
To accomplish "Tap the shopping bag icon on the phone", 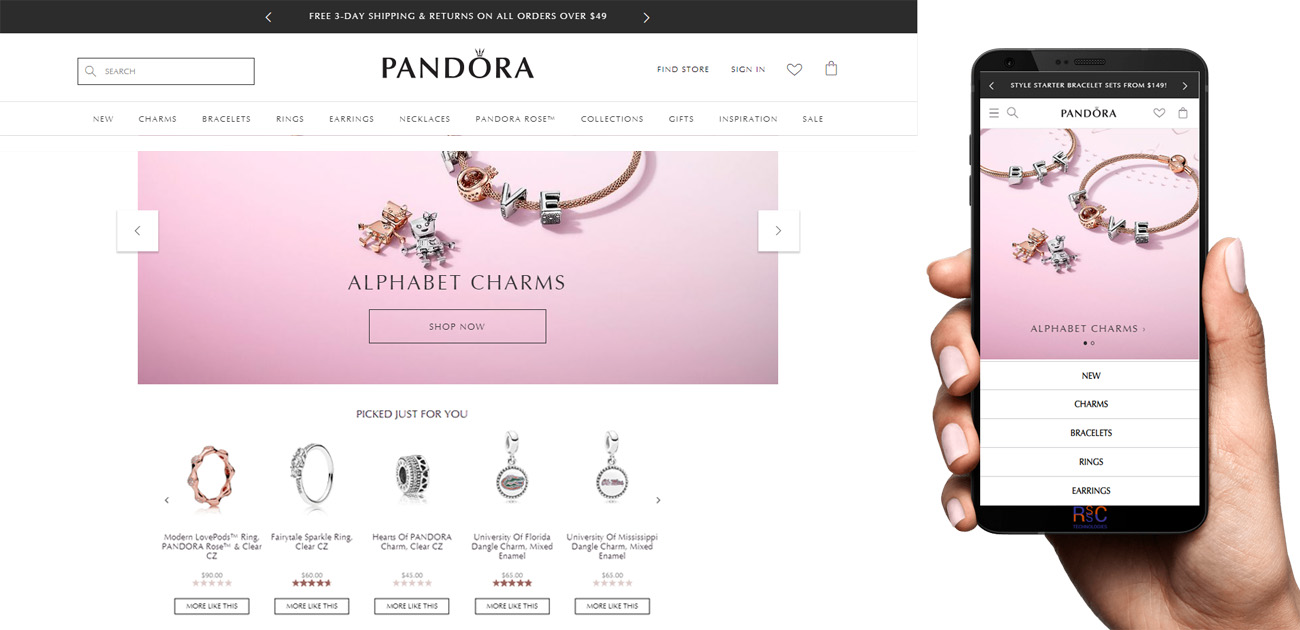I will 1183,113.
